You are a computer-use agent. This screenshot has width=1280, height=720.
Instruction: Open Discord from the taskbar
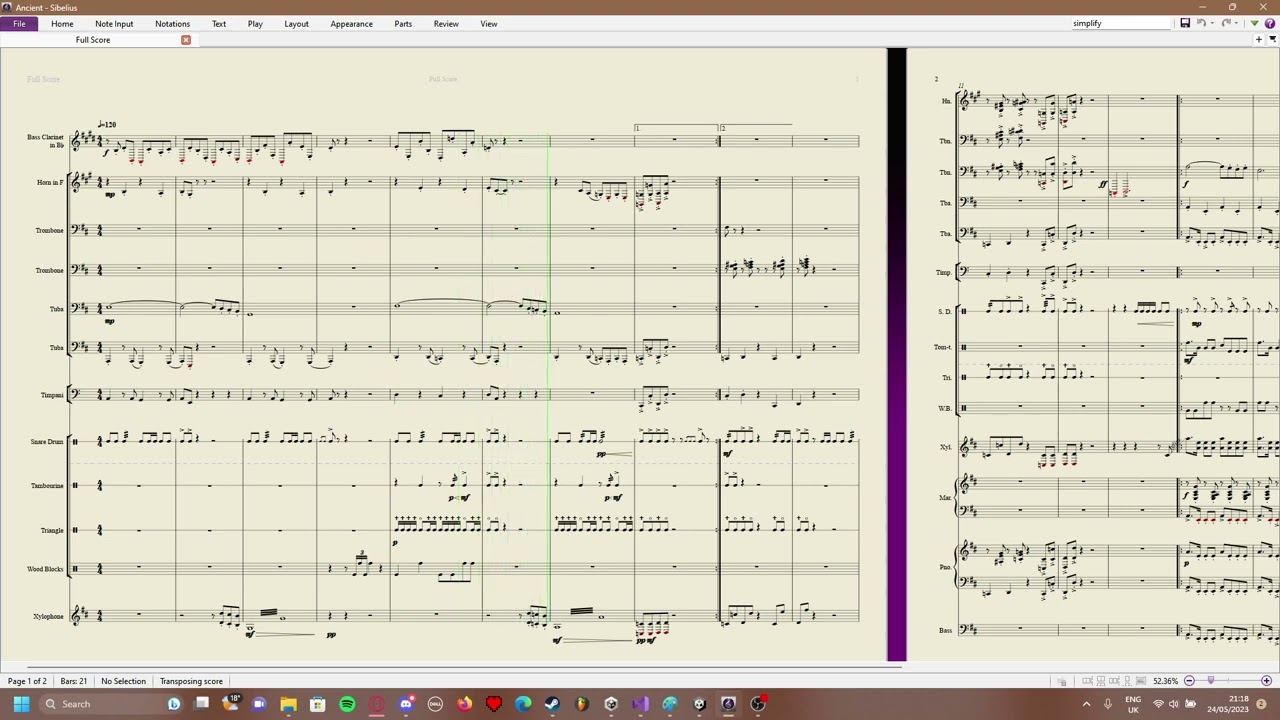pos(406,704)
